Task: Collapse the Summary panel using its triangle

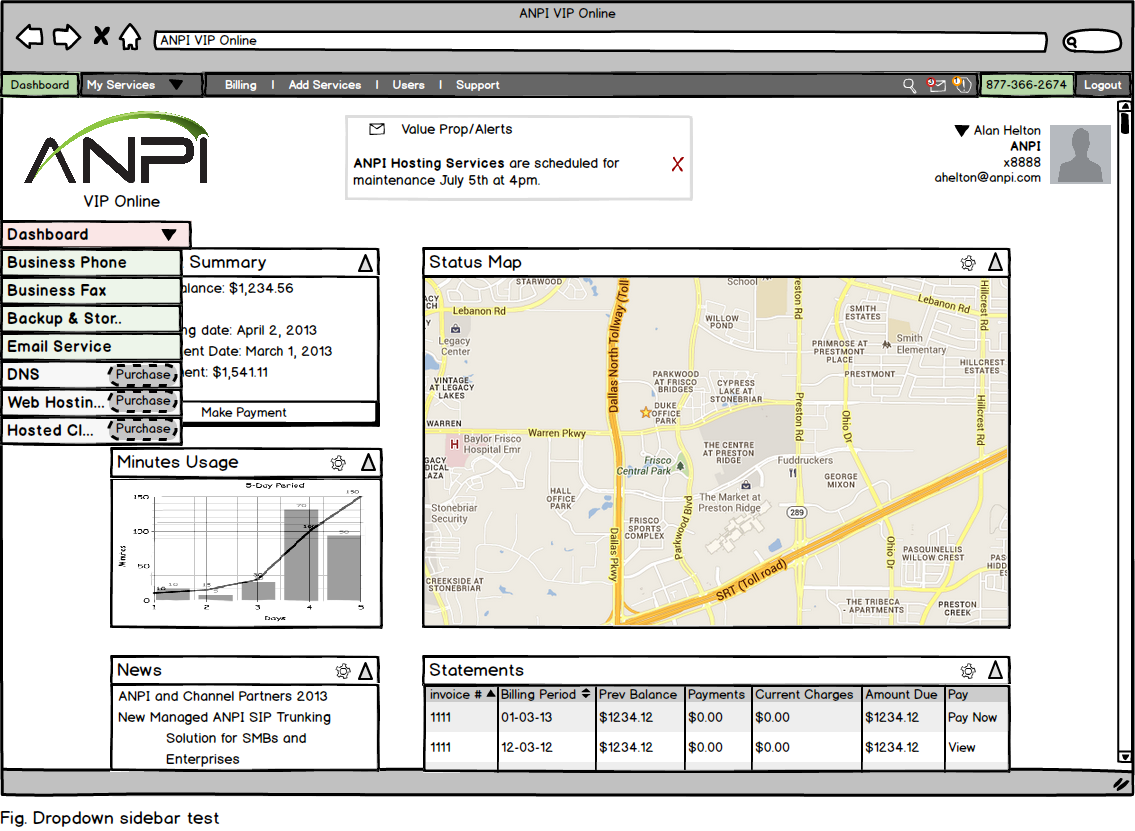Action: tap(366, 261)
